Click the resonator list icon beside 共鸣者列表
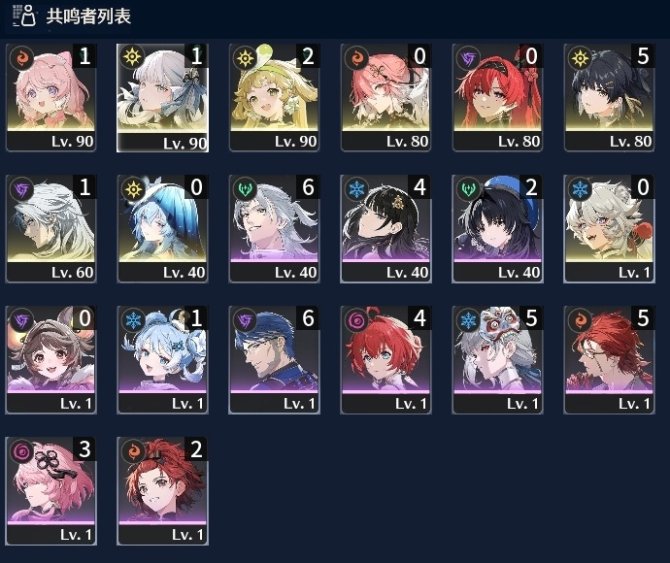This screenshot has width=670, height=563. (x=24, y=16)
